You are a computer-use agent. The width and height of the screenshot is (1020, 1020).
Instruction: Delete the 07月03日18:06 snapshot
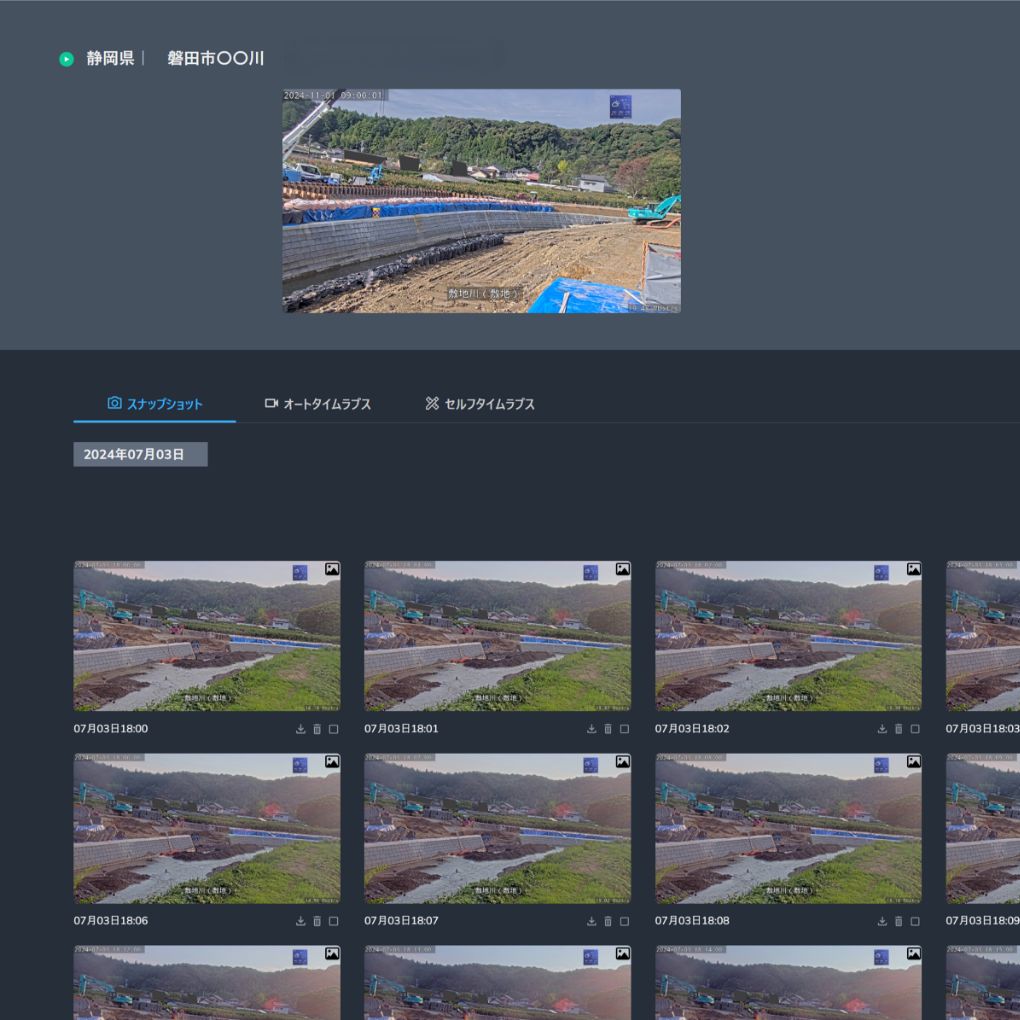(x=317, y=921)
